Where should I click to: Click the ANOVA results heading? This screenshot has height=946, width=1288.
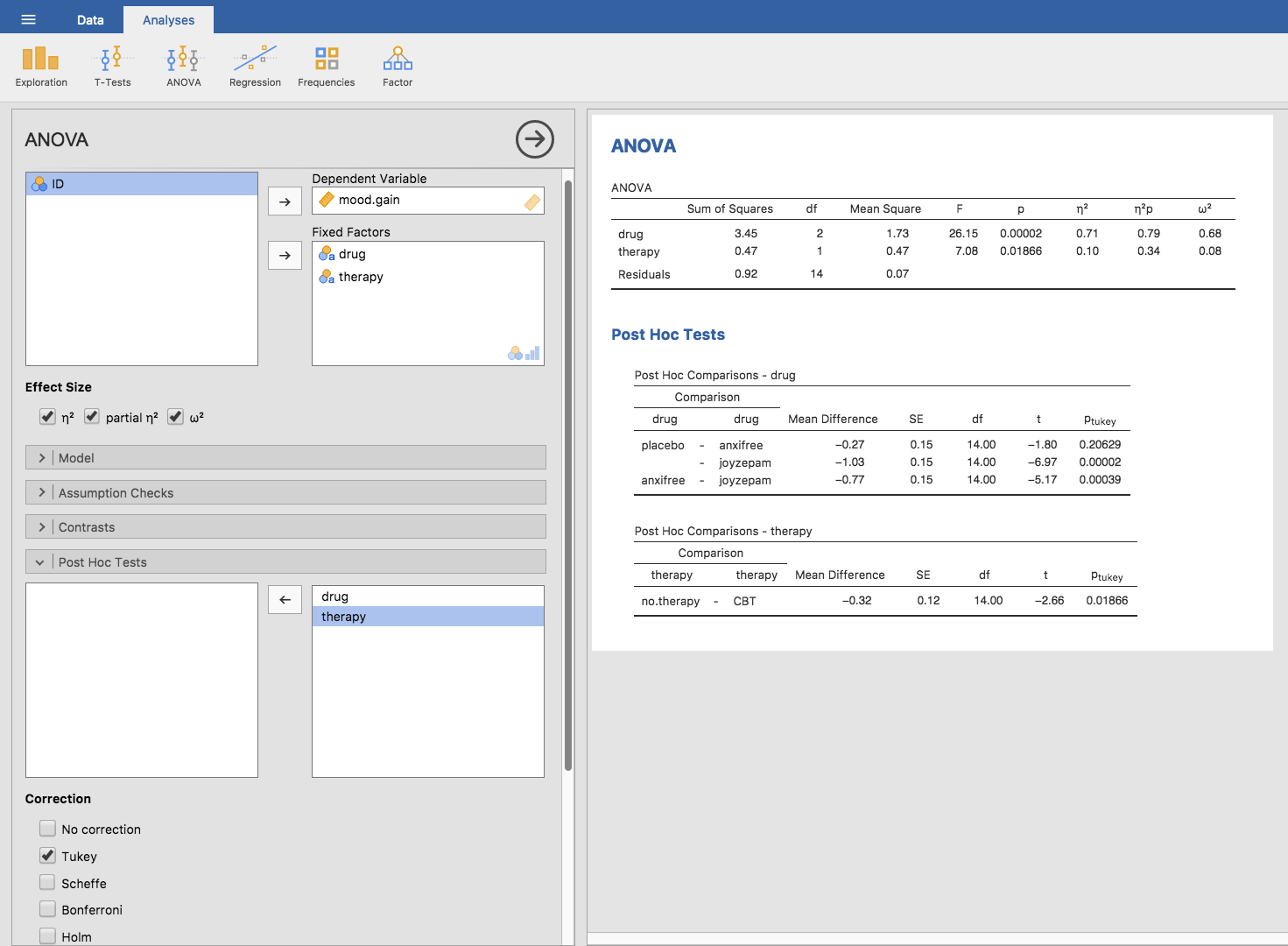pos(644,146)
